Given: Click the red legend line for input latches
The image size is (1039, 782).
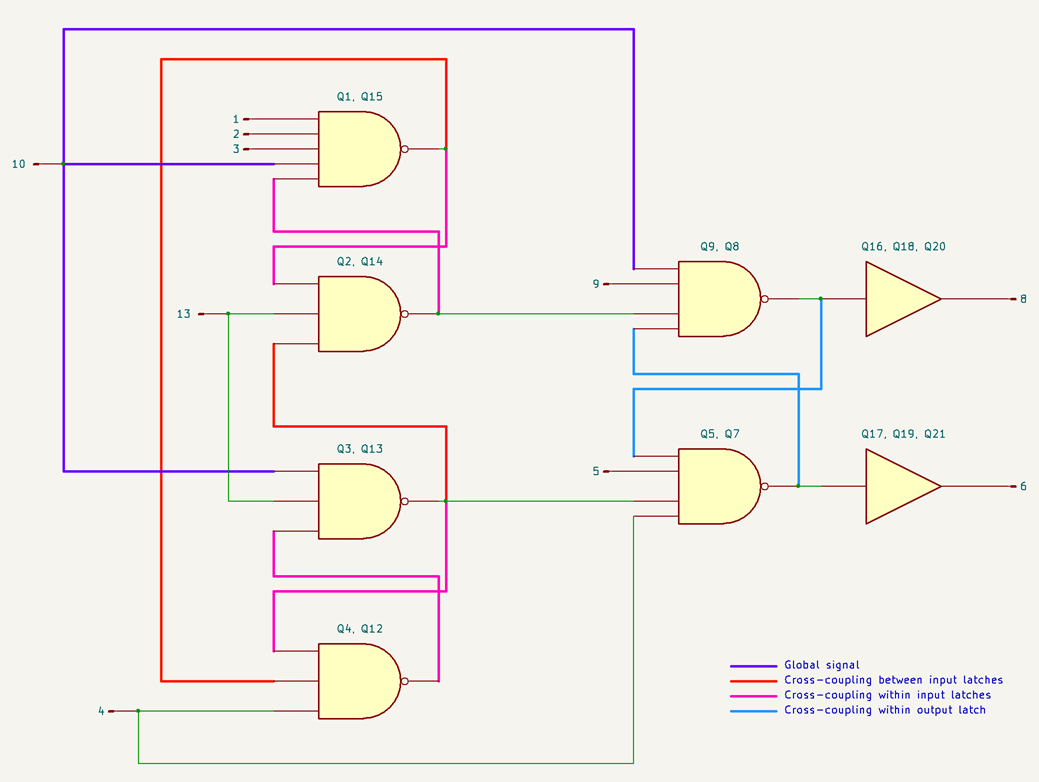Looking at the screenshot, I should (753, 680).
